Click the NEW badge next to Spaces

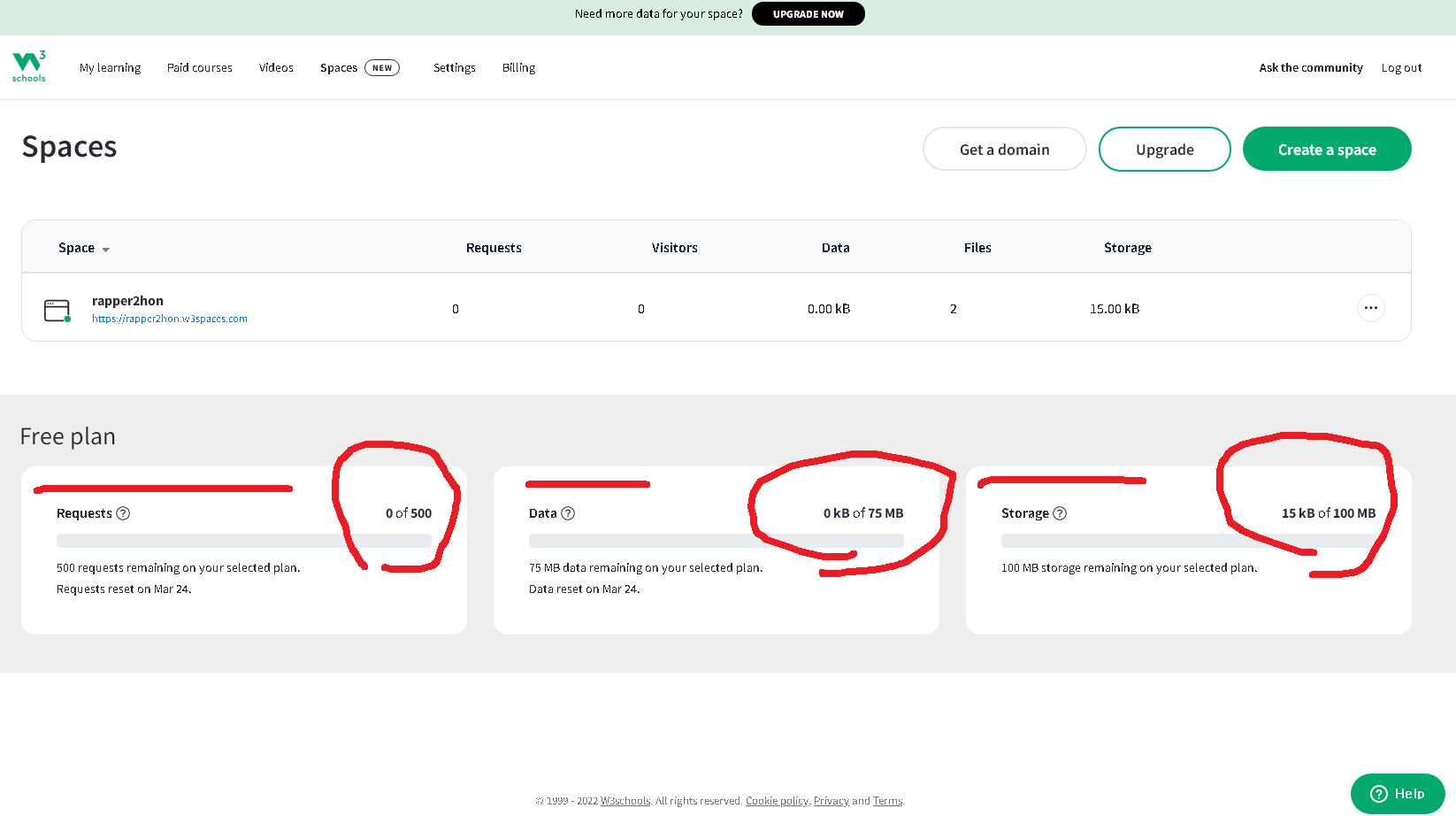click(382, 67)
